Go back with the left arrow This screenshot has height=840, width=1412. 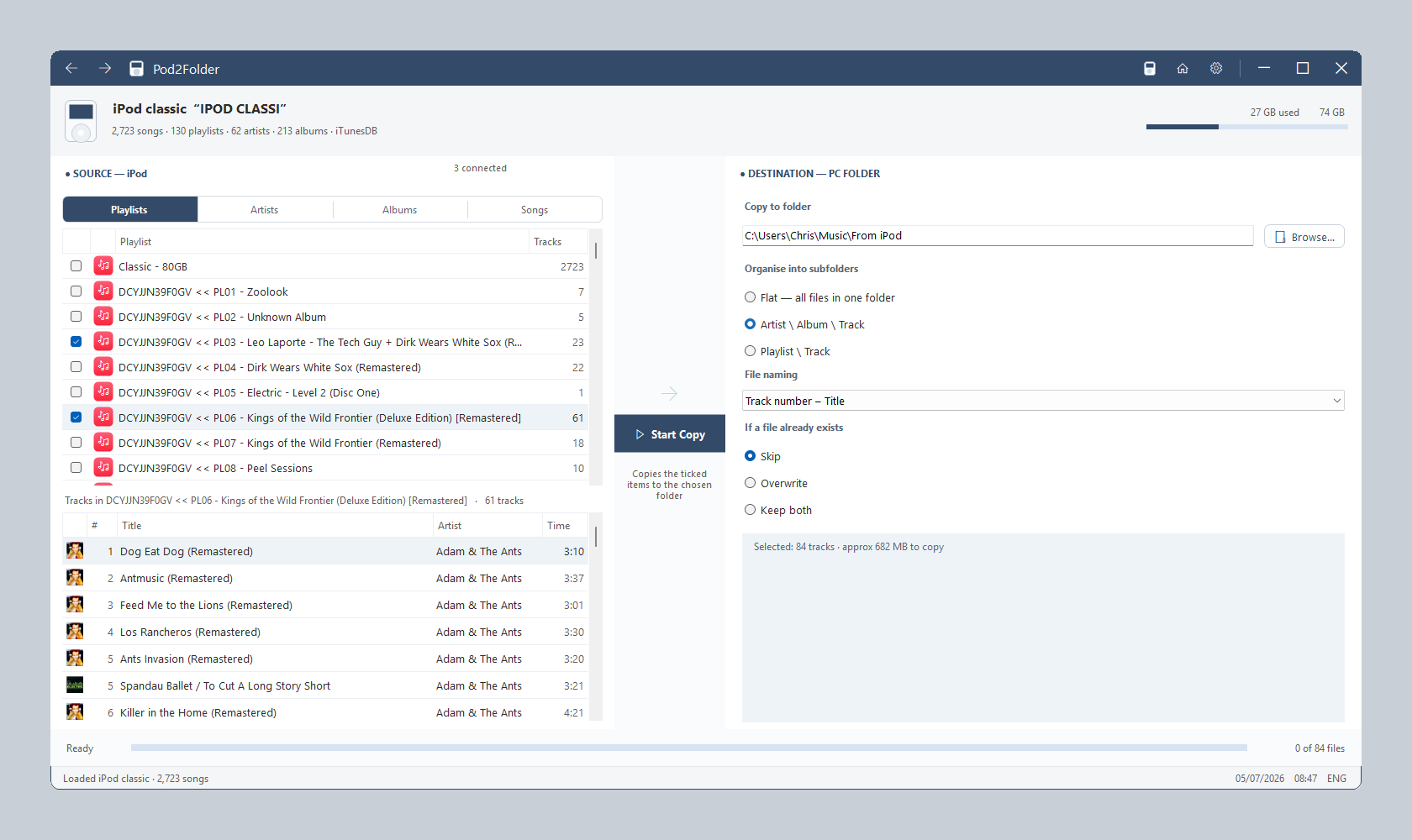coord(71,68)
